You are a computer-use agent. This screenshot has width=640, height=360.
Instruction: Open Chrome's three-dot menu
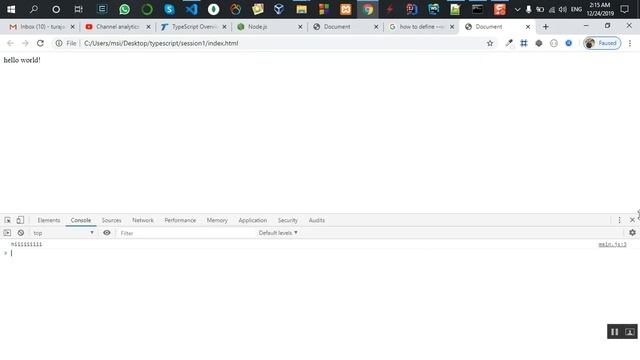click(x=630, y=43)
